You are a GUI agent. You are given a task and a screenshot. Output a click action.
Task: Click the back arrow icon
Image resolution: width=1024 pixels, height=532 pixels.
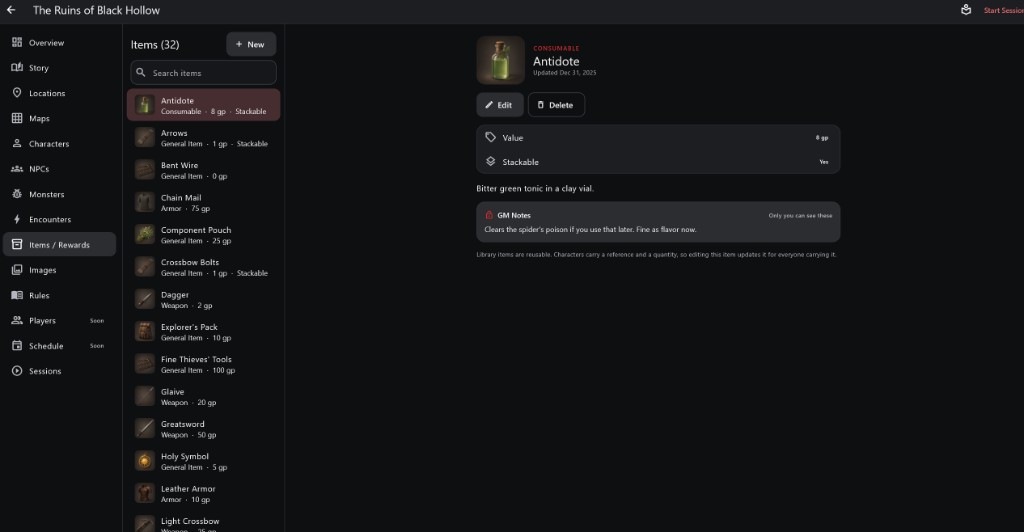11,10
